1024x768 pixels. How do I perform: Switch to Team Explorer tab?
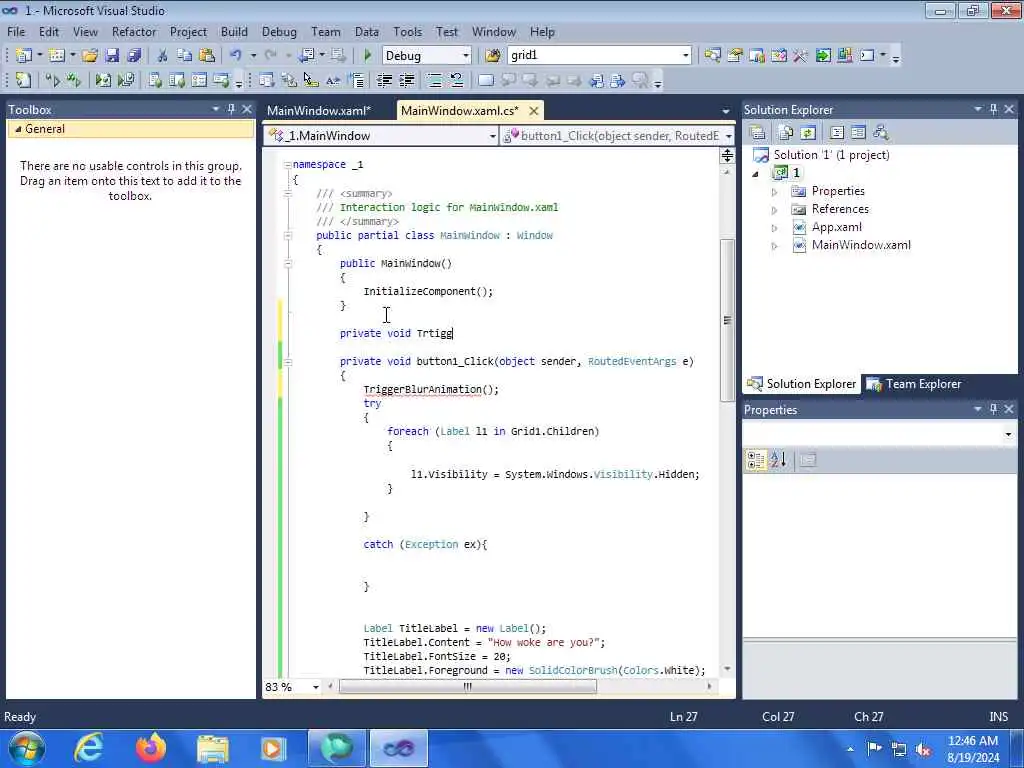point(914,384)
